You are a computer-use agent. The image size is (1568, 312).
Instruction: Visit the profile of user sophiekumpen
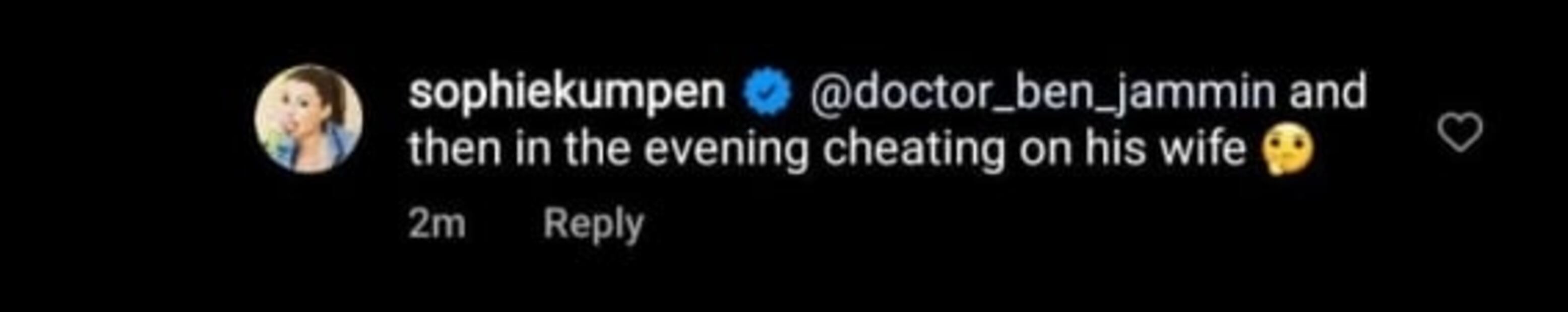[568, 94]
